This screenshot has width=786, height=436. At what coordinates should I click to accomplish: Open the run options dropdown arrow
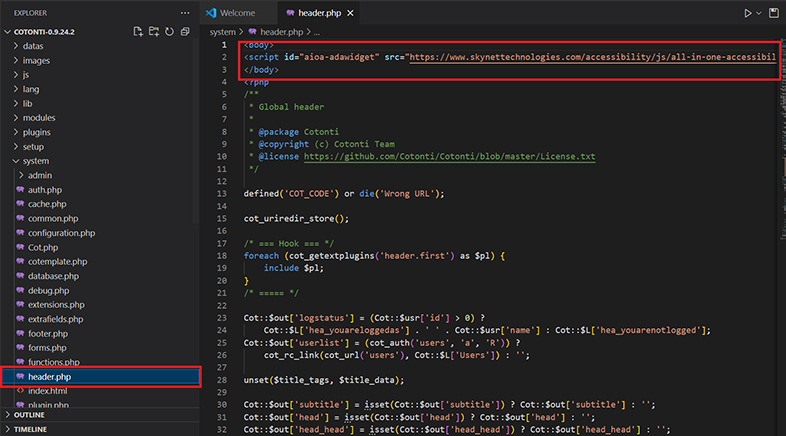pos(760,13)
